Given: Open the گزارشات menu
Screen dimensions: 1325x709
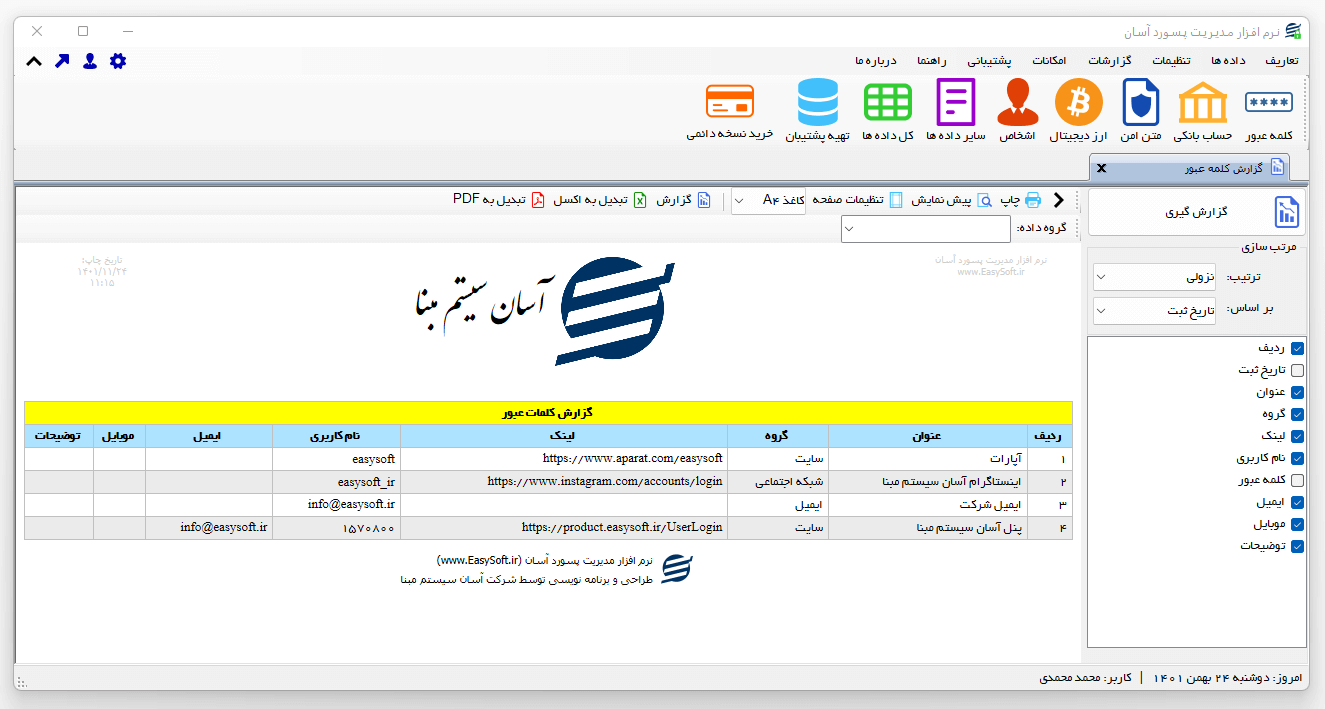Looking at the screenshot, I should point(1109,60).
